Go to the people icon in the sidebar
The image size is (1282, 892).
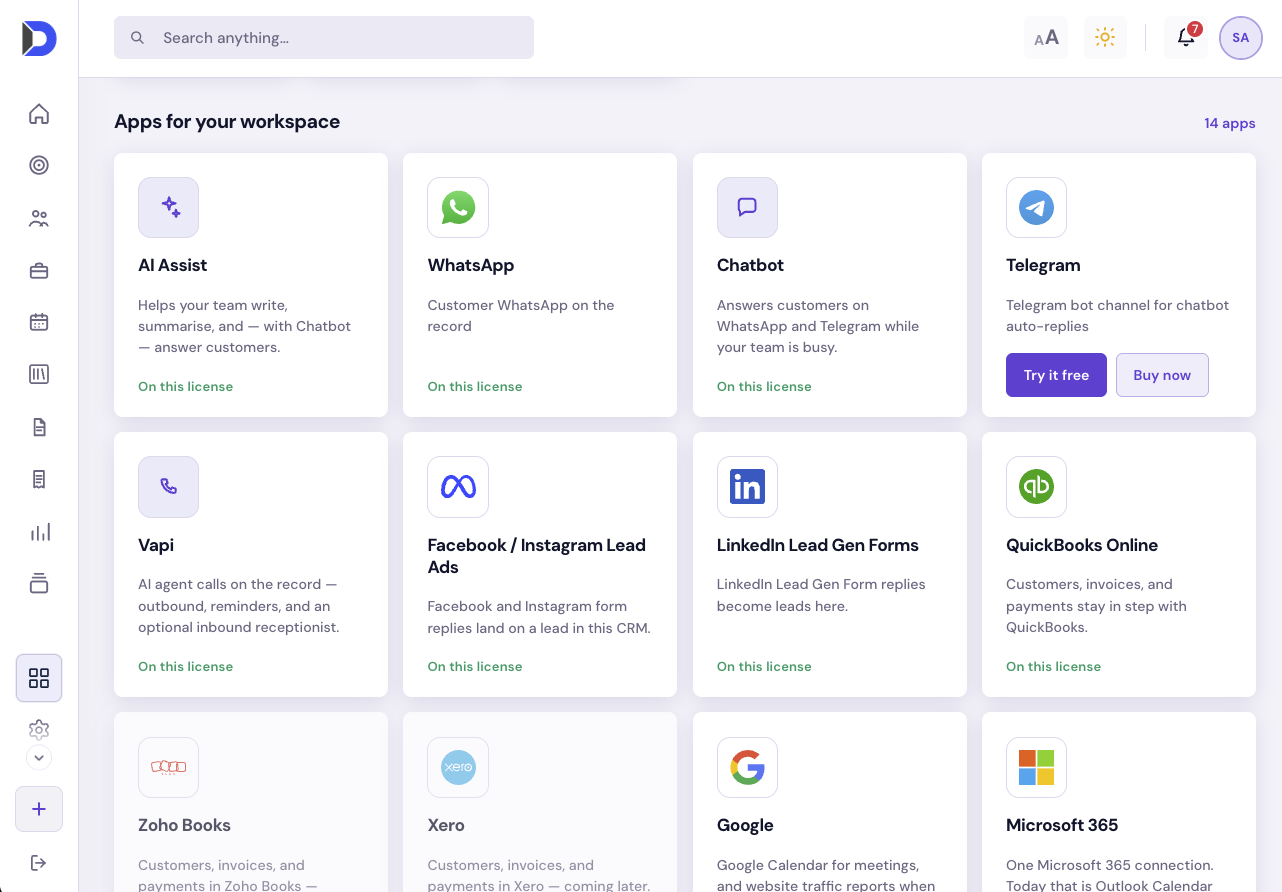pyautogui.click(x=39, y=218)
